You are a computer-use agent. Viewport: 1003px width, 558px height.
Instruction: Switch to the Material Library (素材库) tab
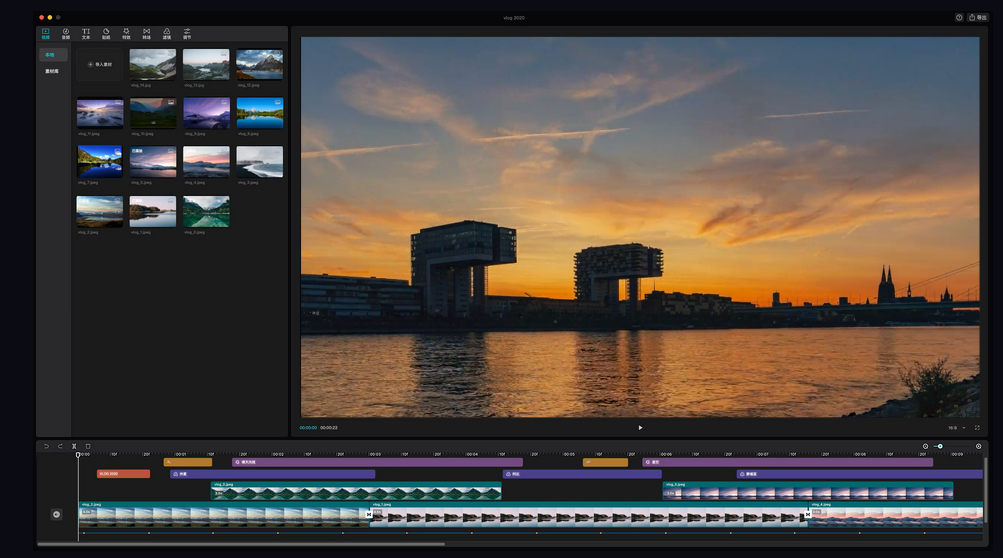(x=51, y=71)
